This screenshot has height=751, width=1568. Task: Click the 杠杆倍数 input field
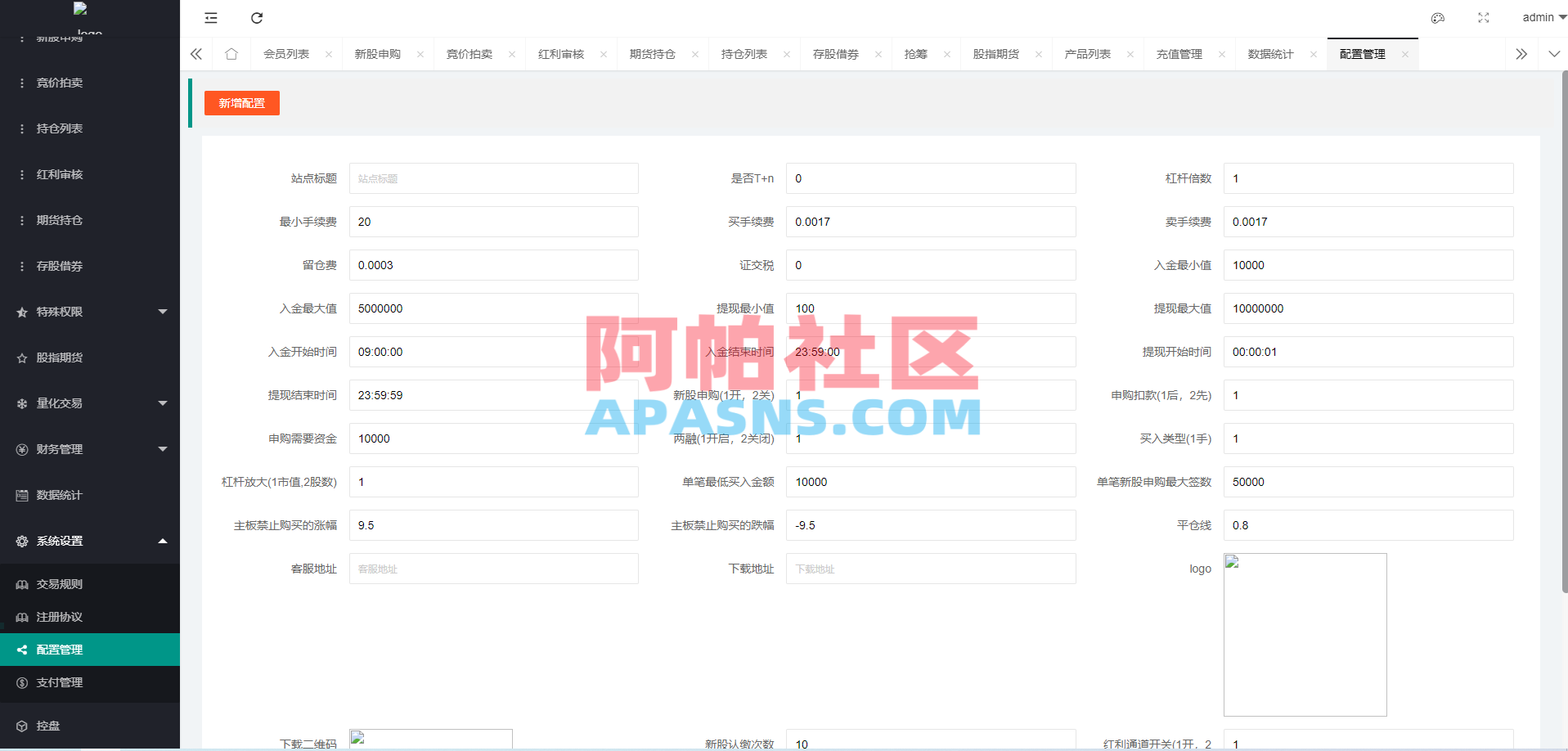pyautogui.click(x=1368, y=178)
